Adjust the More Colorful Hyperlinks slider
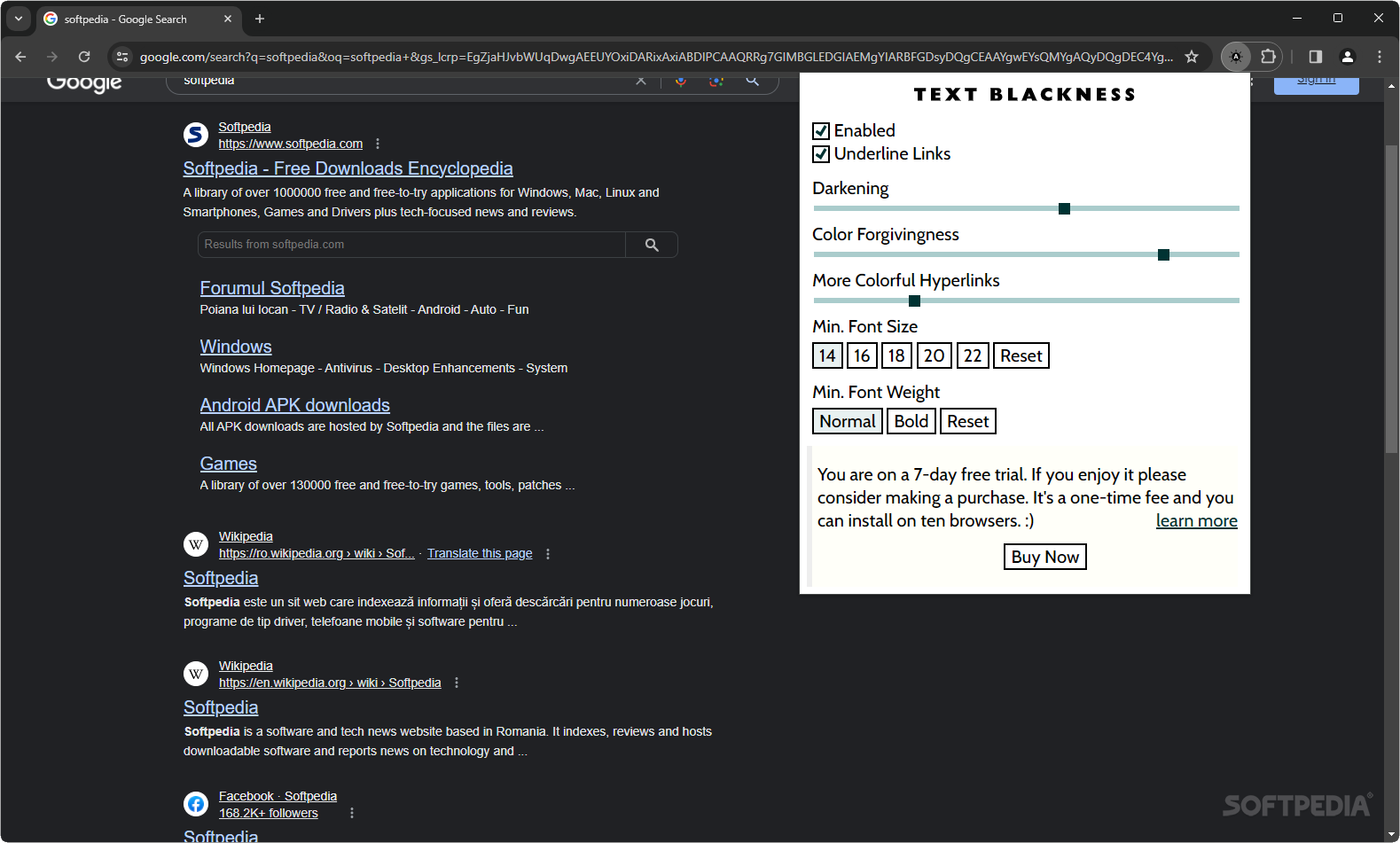This screenshot has width=1400, height=843. click(1026, 301)
